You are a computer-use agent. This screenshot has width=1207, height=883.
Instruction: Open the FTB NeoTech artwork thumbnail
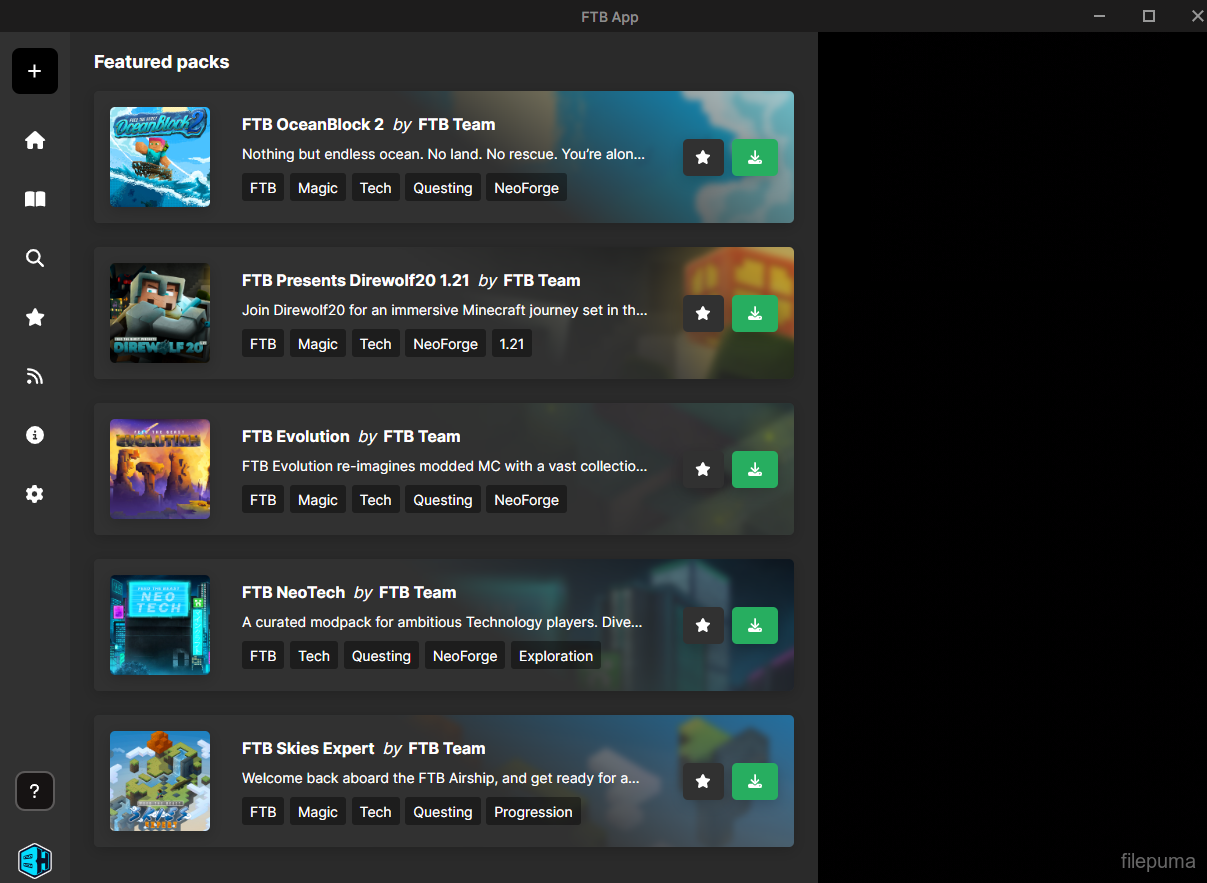(x=160, y=625)
